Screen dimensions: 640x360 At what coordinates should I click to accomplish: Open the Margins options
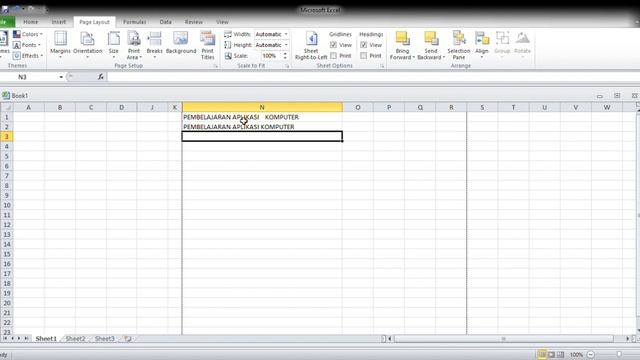pos(60,45)
